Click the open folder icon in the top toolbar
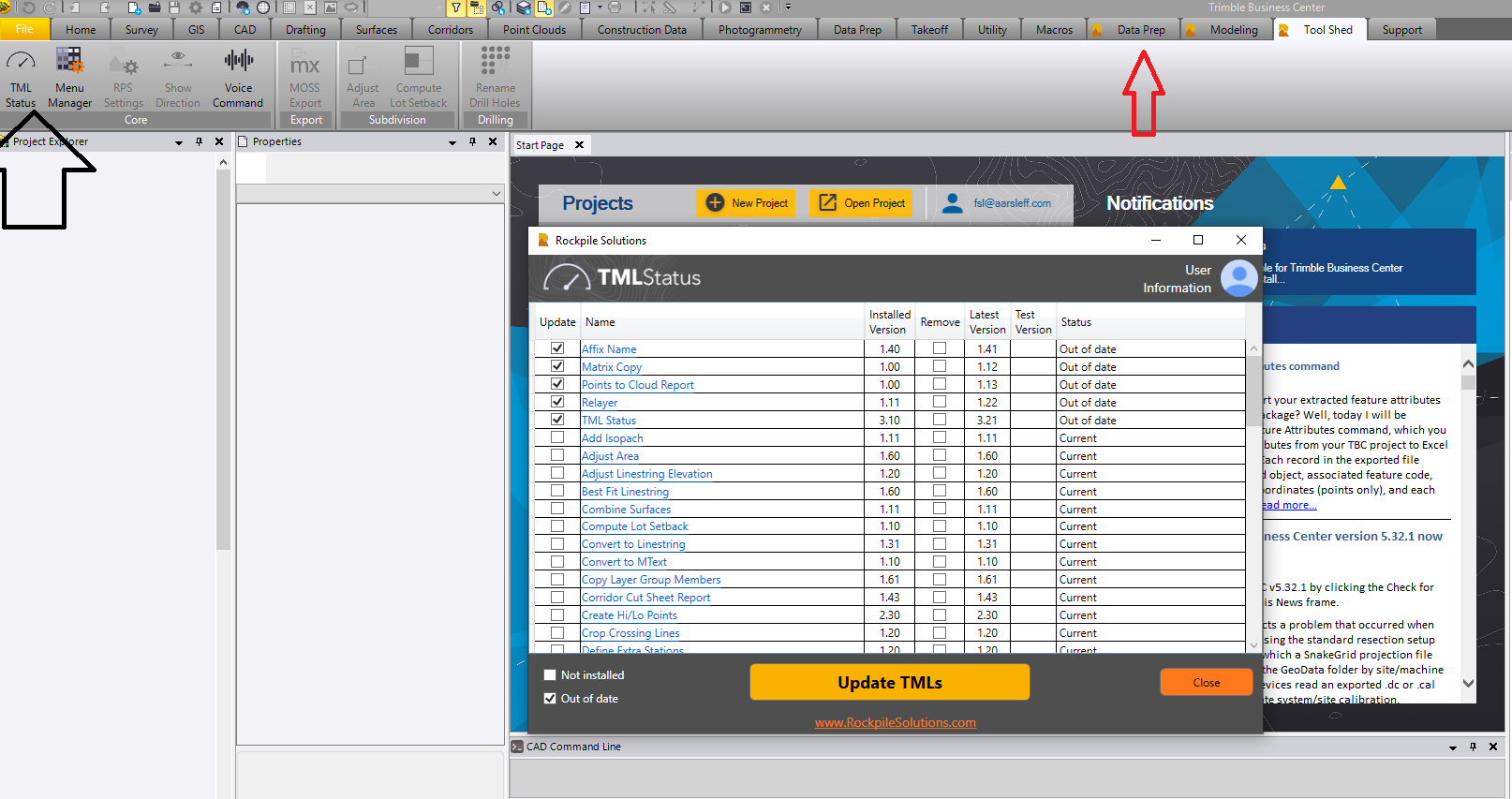 (x=154, y=7)
